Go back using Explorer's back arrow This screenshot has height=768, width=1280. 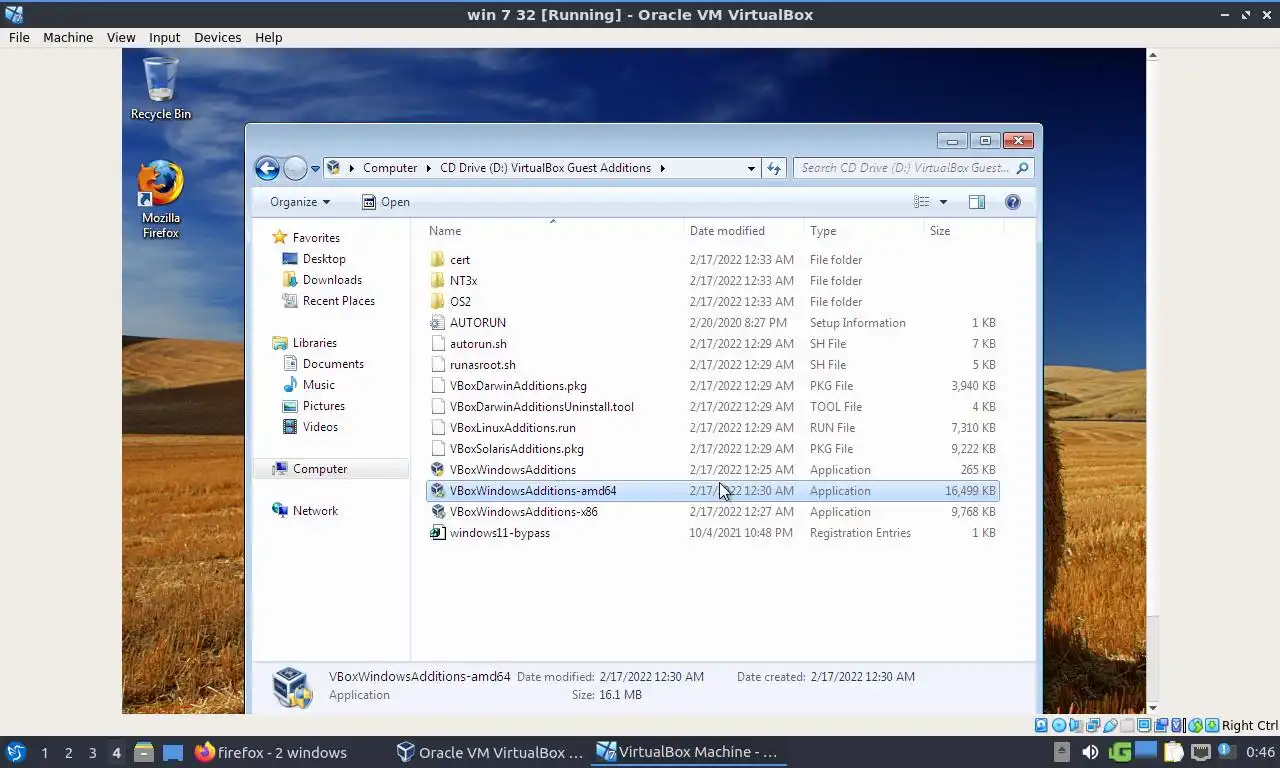click(x=267, y=168)
